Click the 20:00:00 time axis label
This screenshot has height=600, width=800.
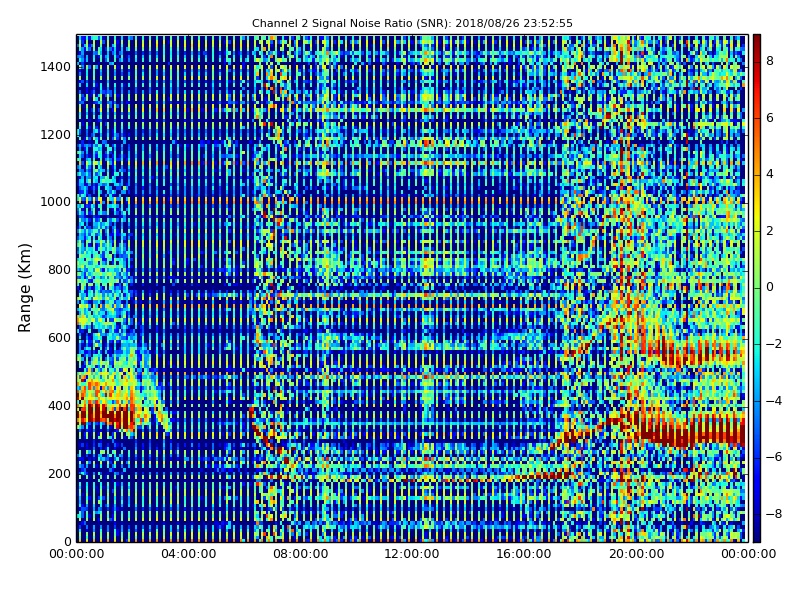[636, 554]
